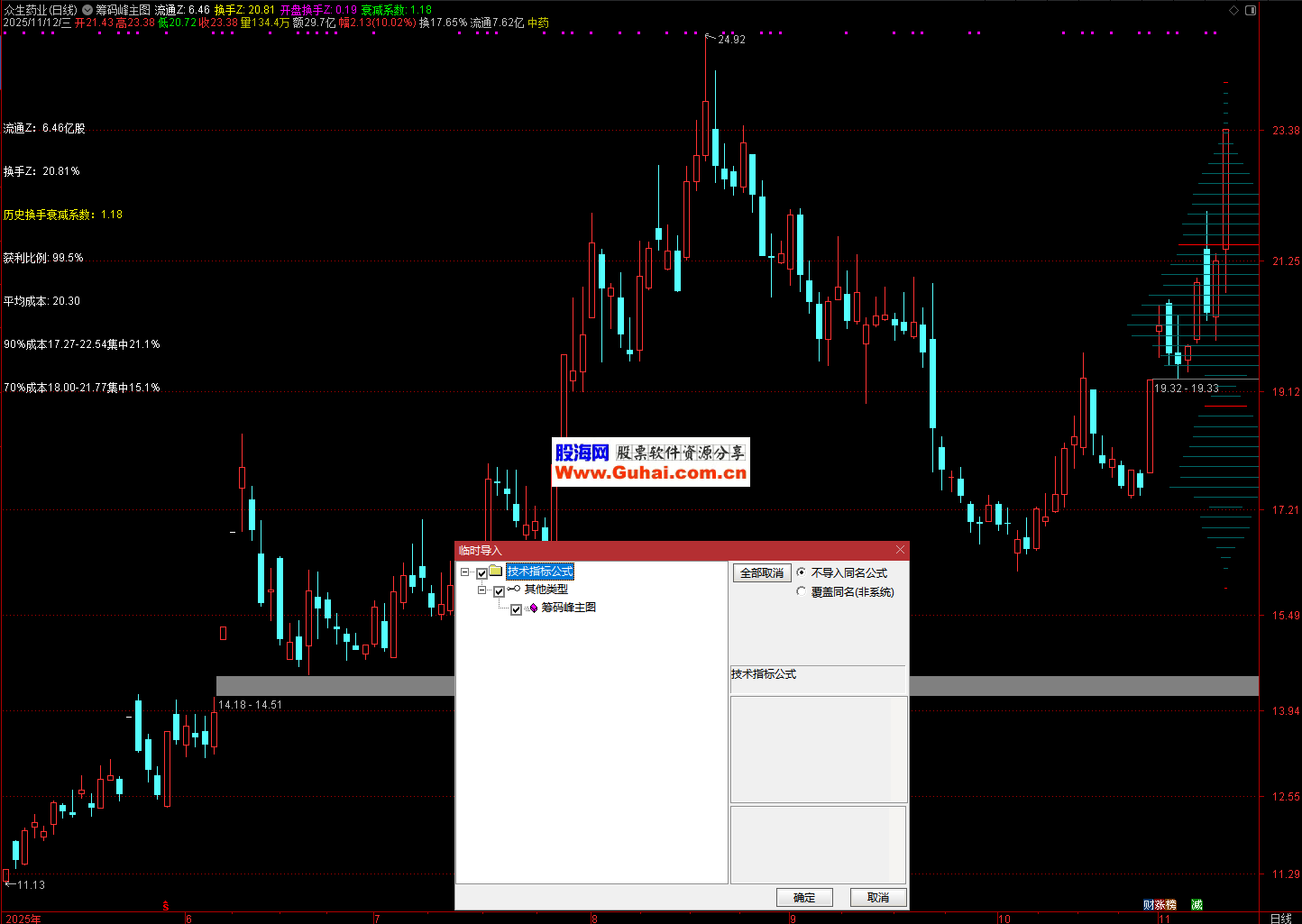Click the 众生药业(日线) stock title
Screen dimensions: 1302x924
tap(41, 10)
